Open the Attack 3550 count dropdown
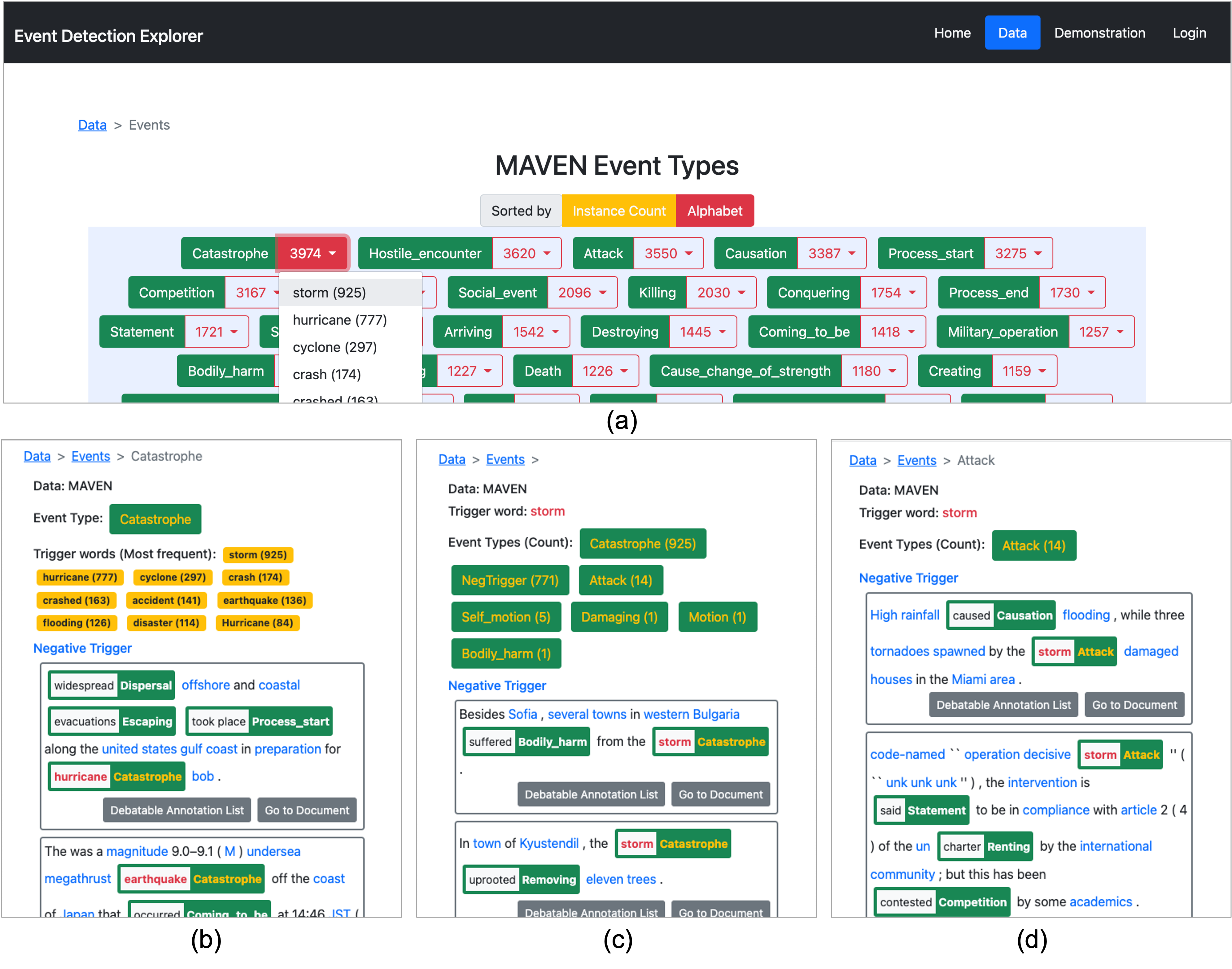 (668, 253)
